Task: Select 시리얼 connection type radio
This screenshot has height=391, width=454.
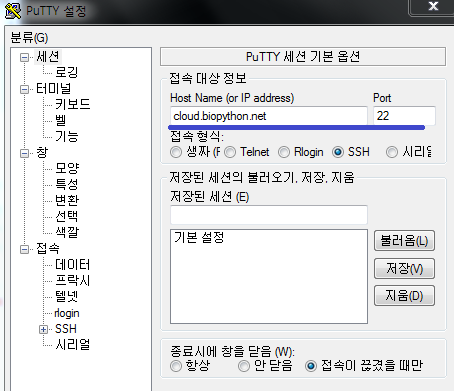Action: click(392, 152)
